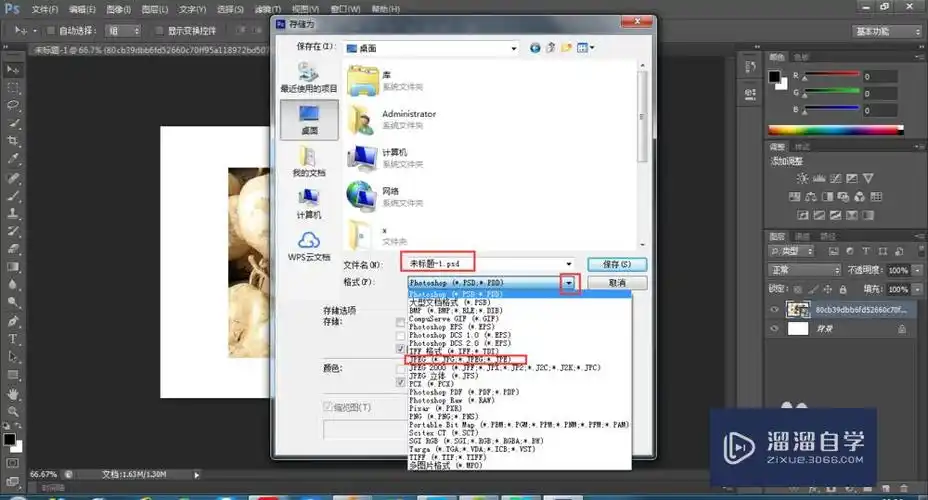This screenshot has width=928, height=500.
Task: Click the red R slider in Color panel
Action: [830, 75]
